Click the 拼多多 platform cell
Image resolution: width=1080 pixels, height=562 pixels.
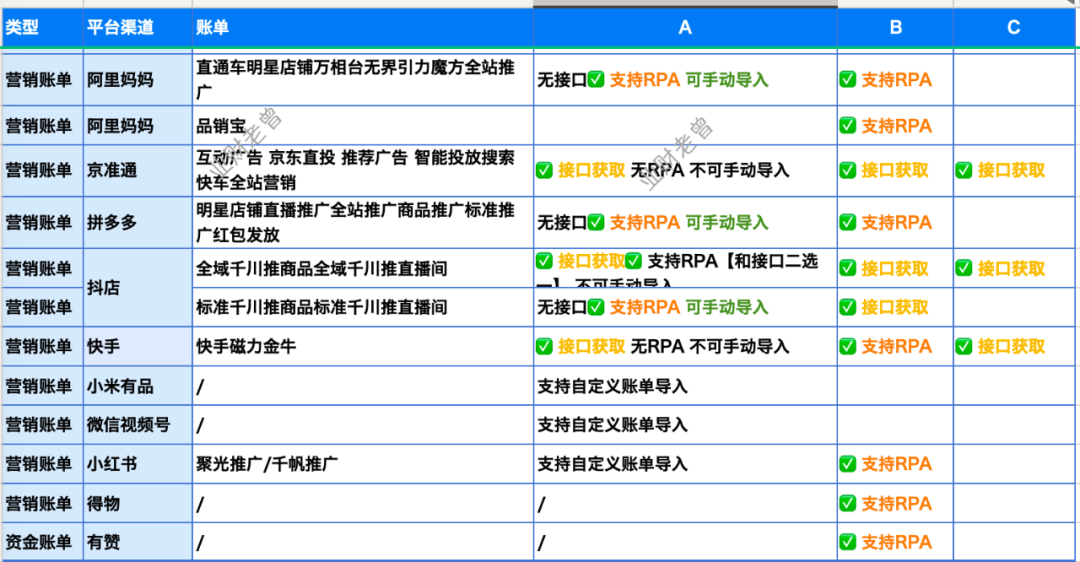point(138,222)
